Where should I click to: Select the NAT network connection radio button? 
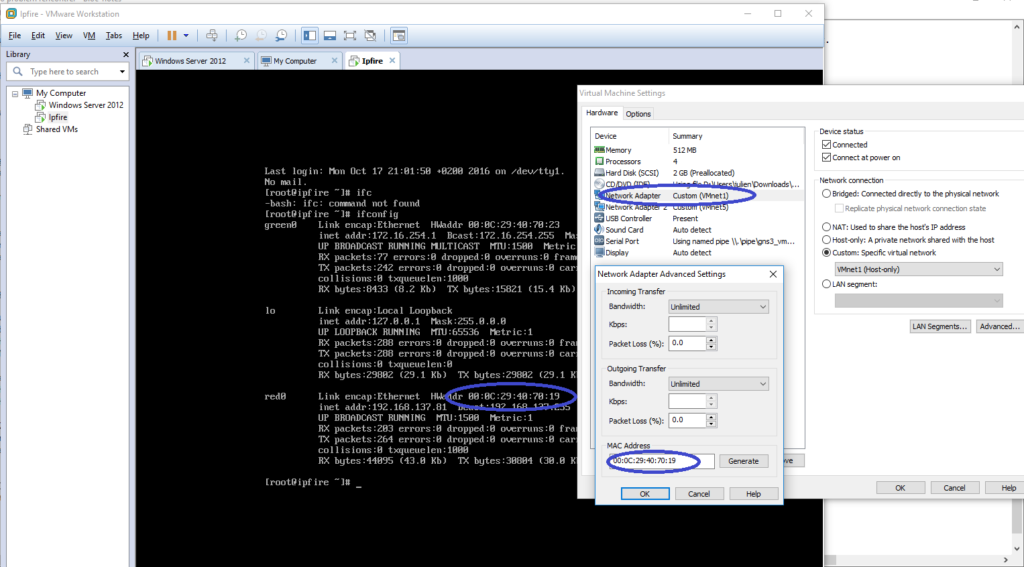click(827, 227)
